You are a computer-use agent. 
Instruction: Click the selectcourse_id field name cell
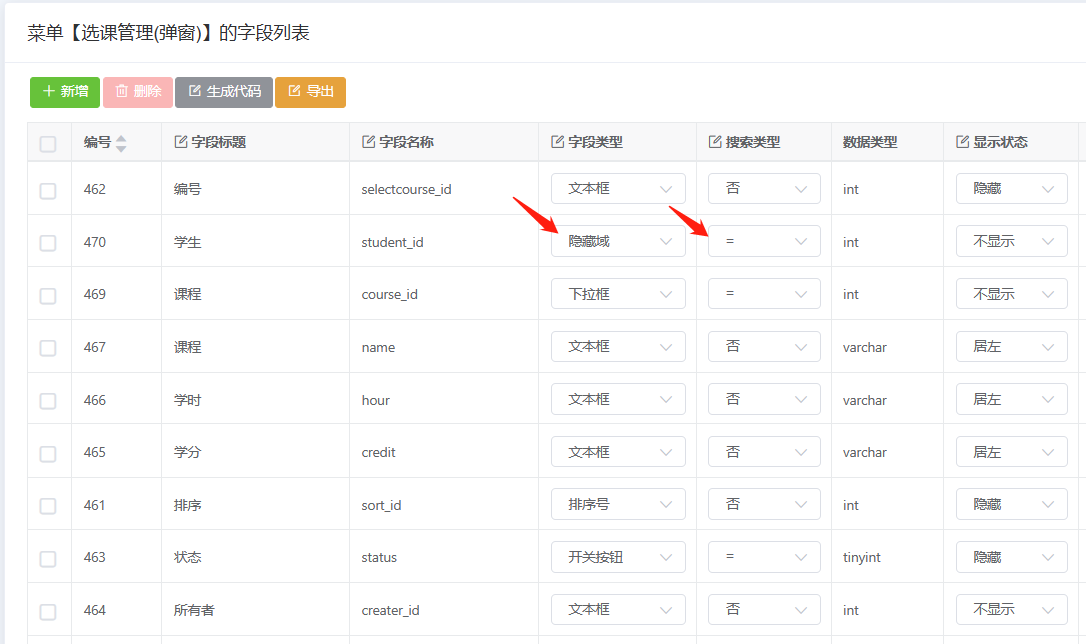[x=406, y=189]
